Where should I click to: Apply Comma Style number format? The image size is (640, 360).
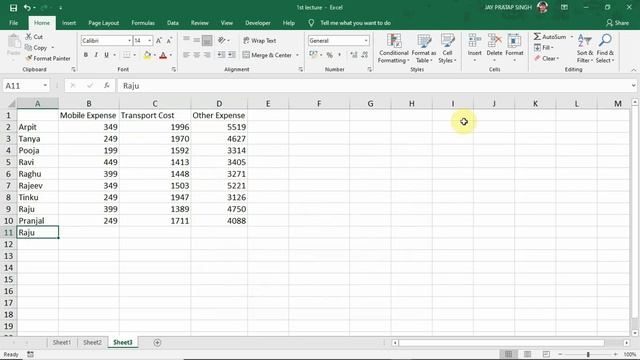point(339,55)
